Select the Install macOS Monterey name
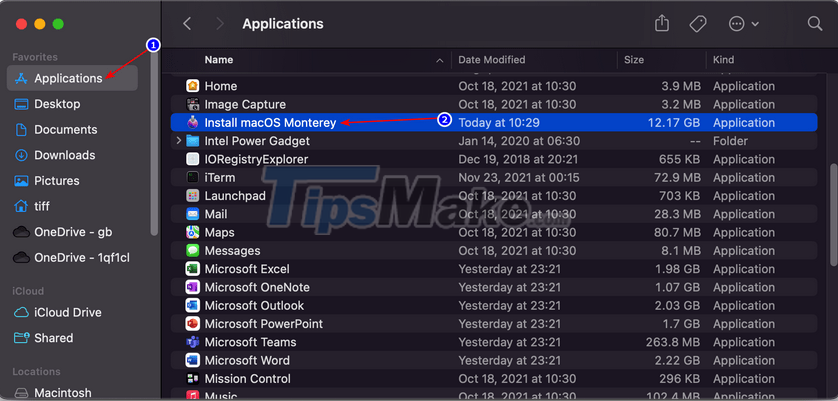Screen dimensions: 838x401 pyautogui.click(x=270, y=122)
